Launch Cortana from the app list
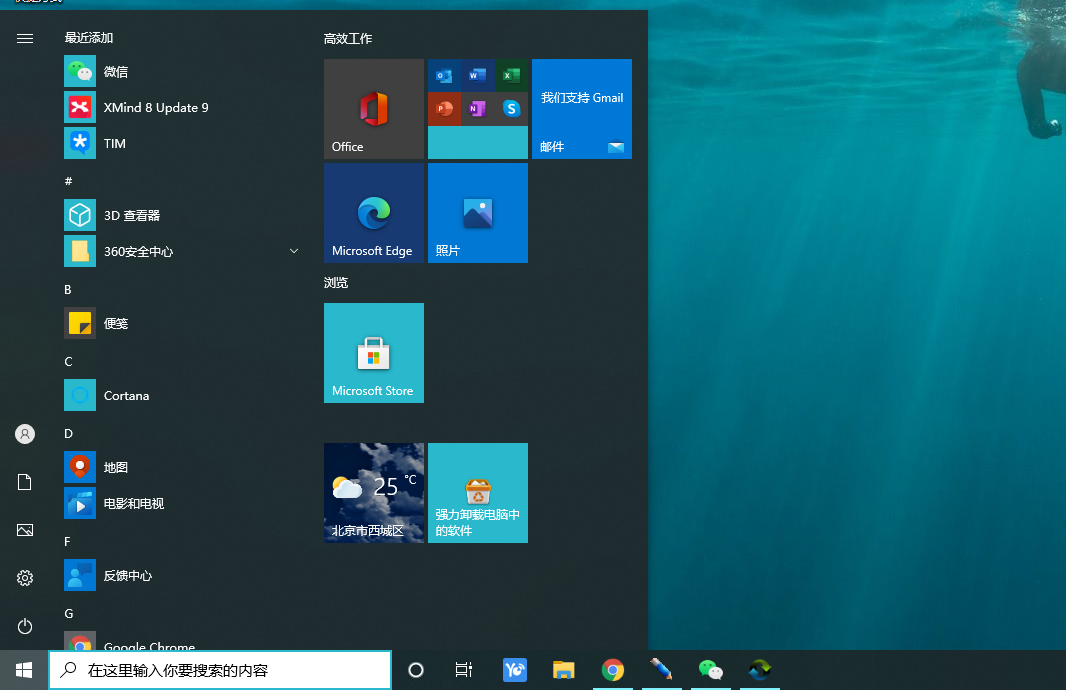The image size is (1066, 690). pos(126,396)
